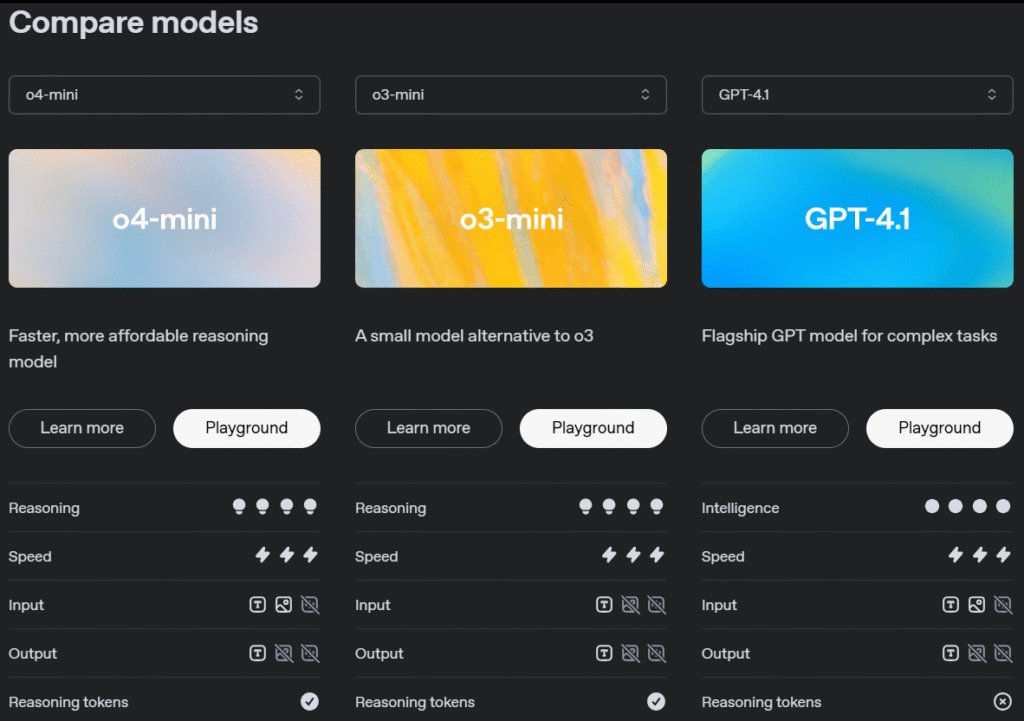
Task: Click the Compare models heading
Action: point(133,23)
